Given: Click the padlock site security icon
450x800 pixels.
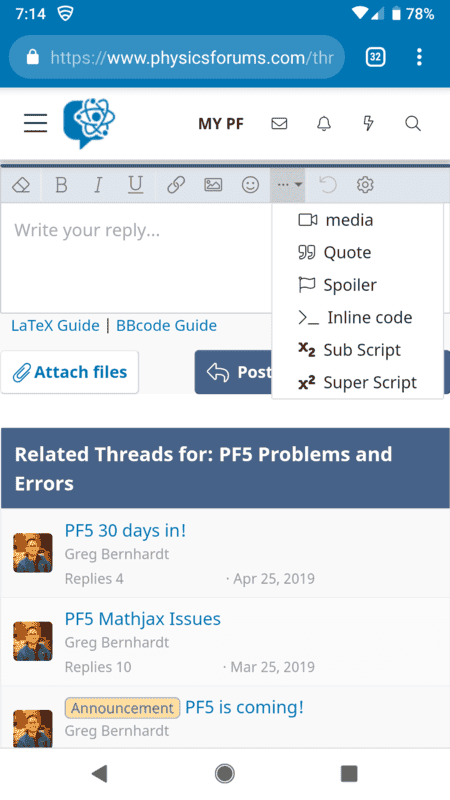Looking at the screenshot, I should point(33,57).
